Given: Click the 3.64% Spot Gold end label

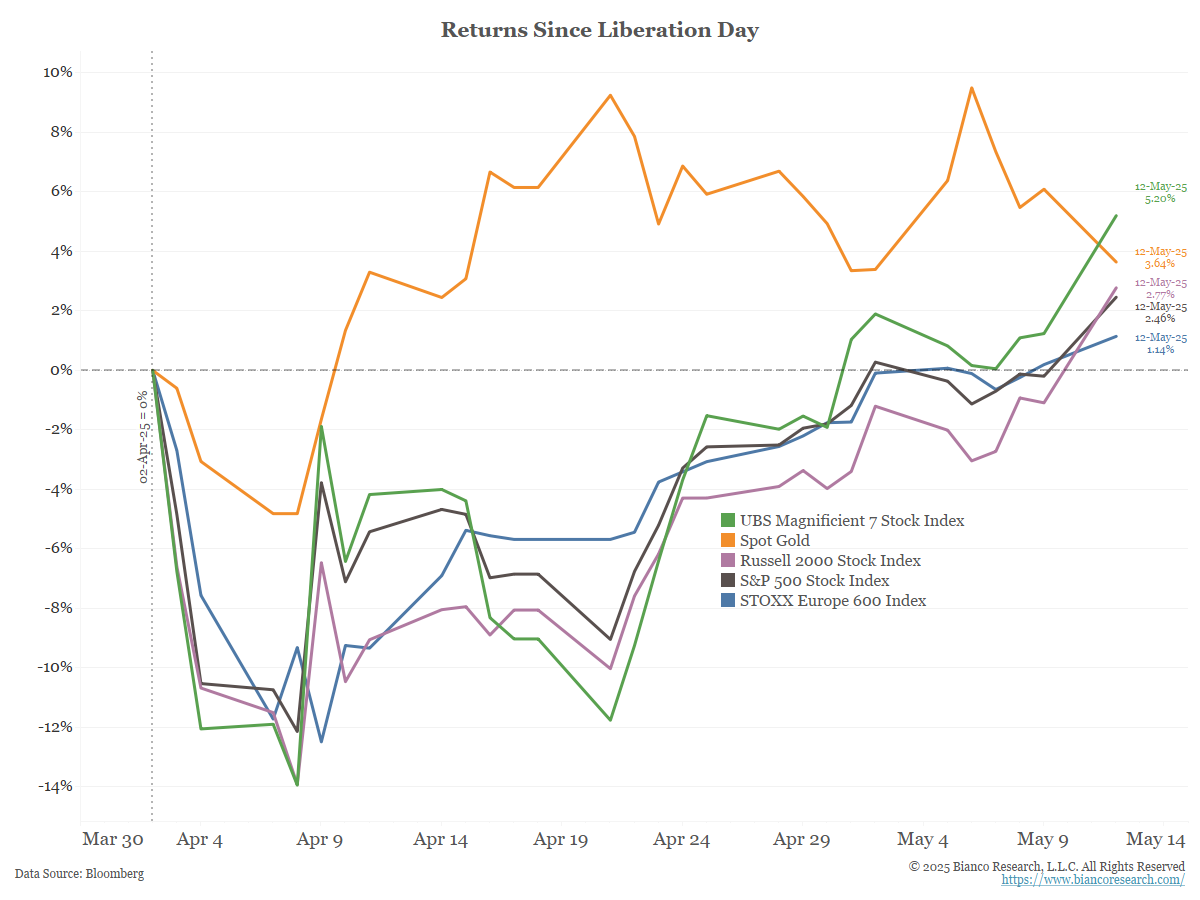Looking at the screenshot, I should [x=1160, y=264].
